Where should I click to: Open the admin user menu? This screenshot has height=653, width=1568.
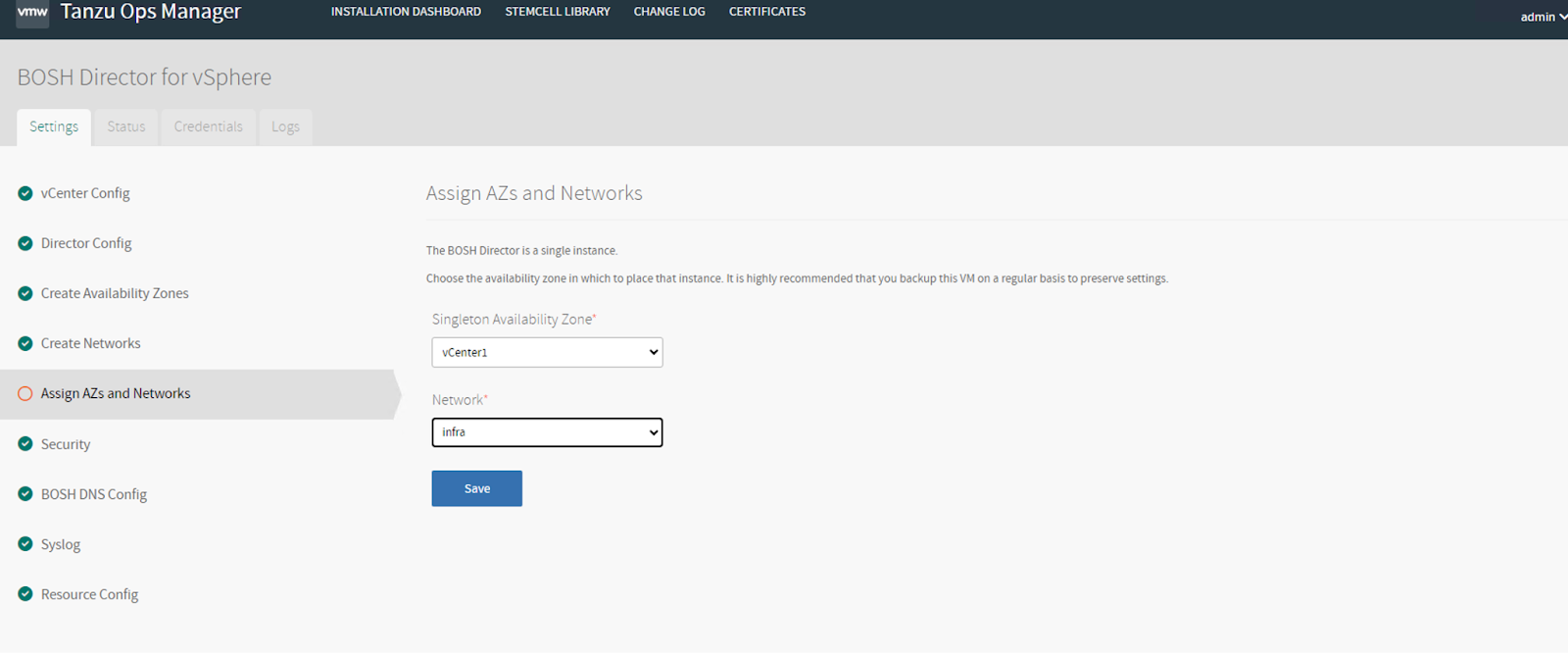coord(1543,17)
